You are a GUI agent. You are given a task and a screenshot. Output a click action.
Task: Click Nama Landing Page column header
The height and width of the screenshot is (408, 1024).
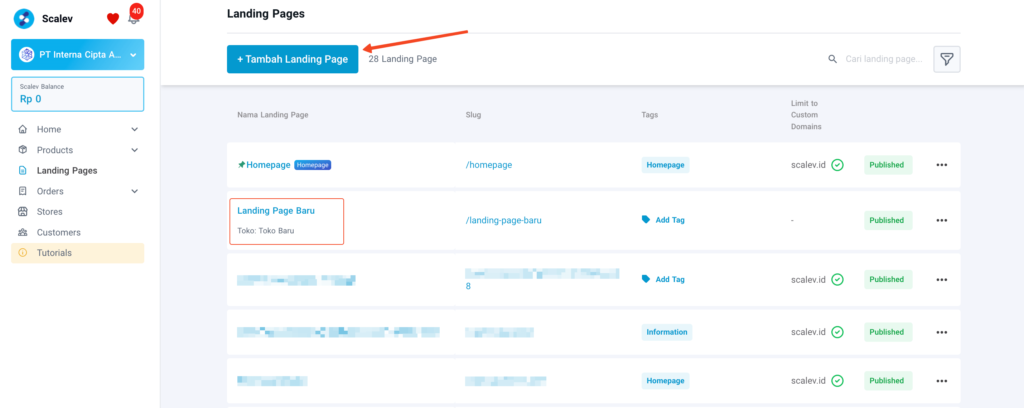coord(272,115)
